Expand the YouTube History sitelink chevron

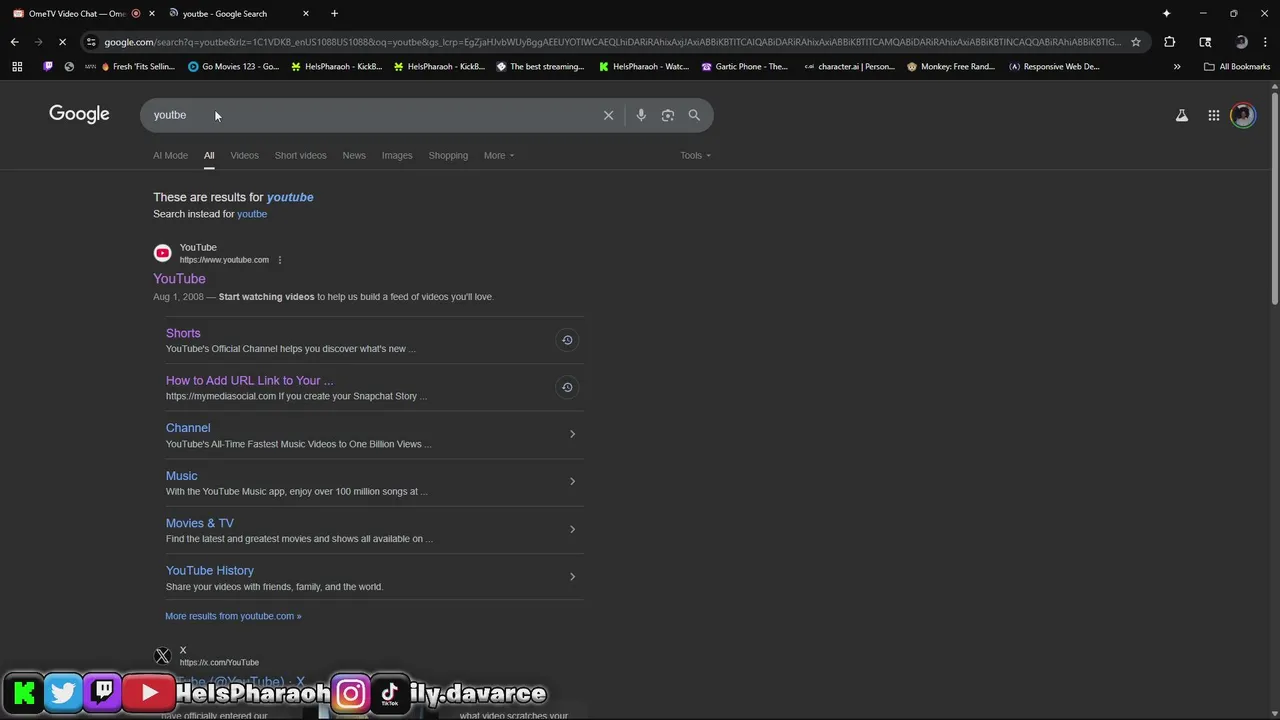[572, 576]
